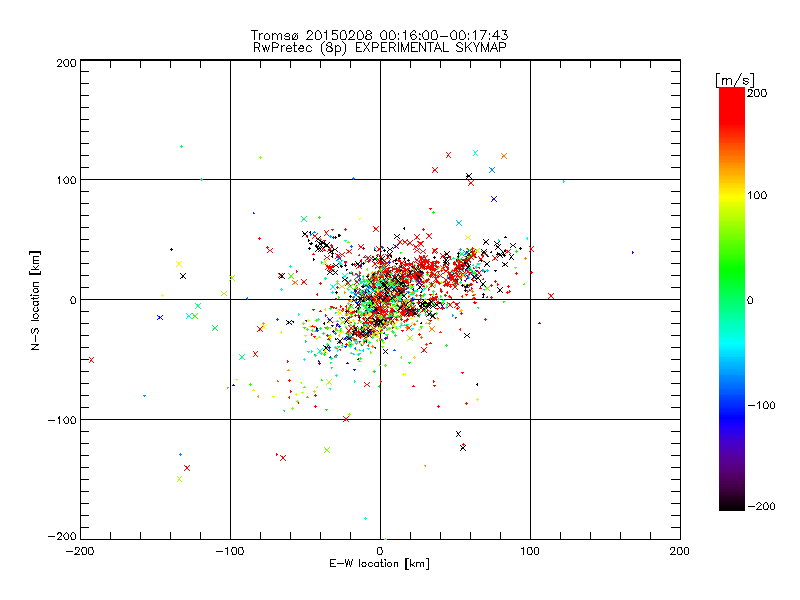
Task: Click the y-axis tick label "-100"
Action: [62, 420]
